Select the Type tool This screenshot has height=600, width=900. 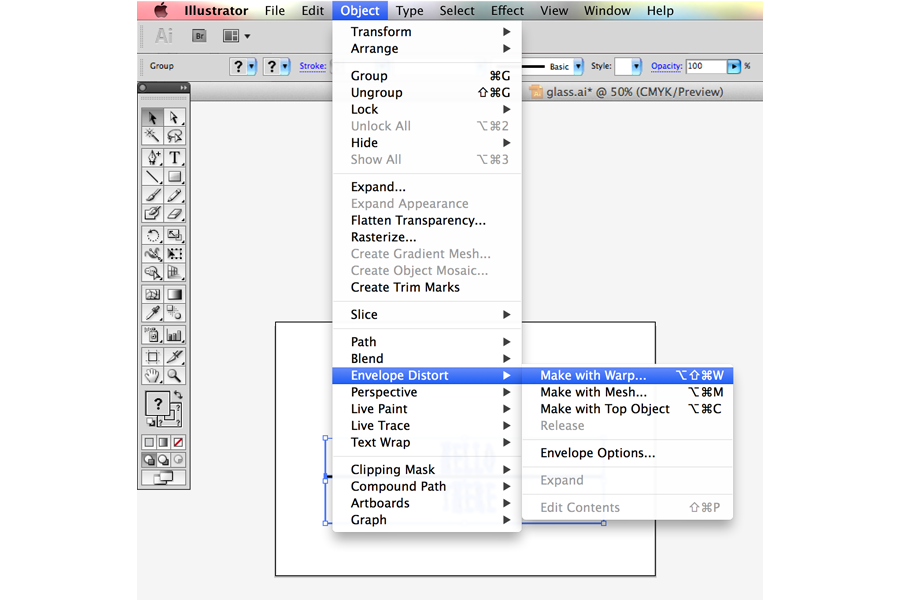tap(174, 157)
